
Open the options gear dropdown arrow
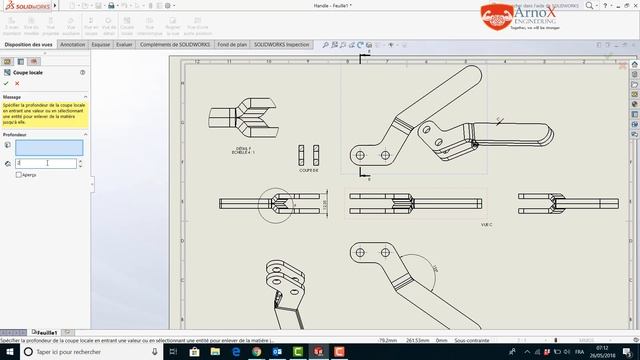pyautogui.click(x=174, y=6)
